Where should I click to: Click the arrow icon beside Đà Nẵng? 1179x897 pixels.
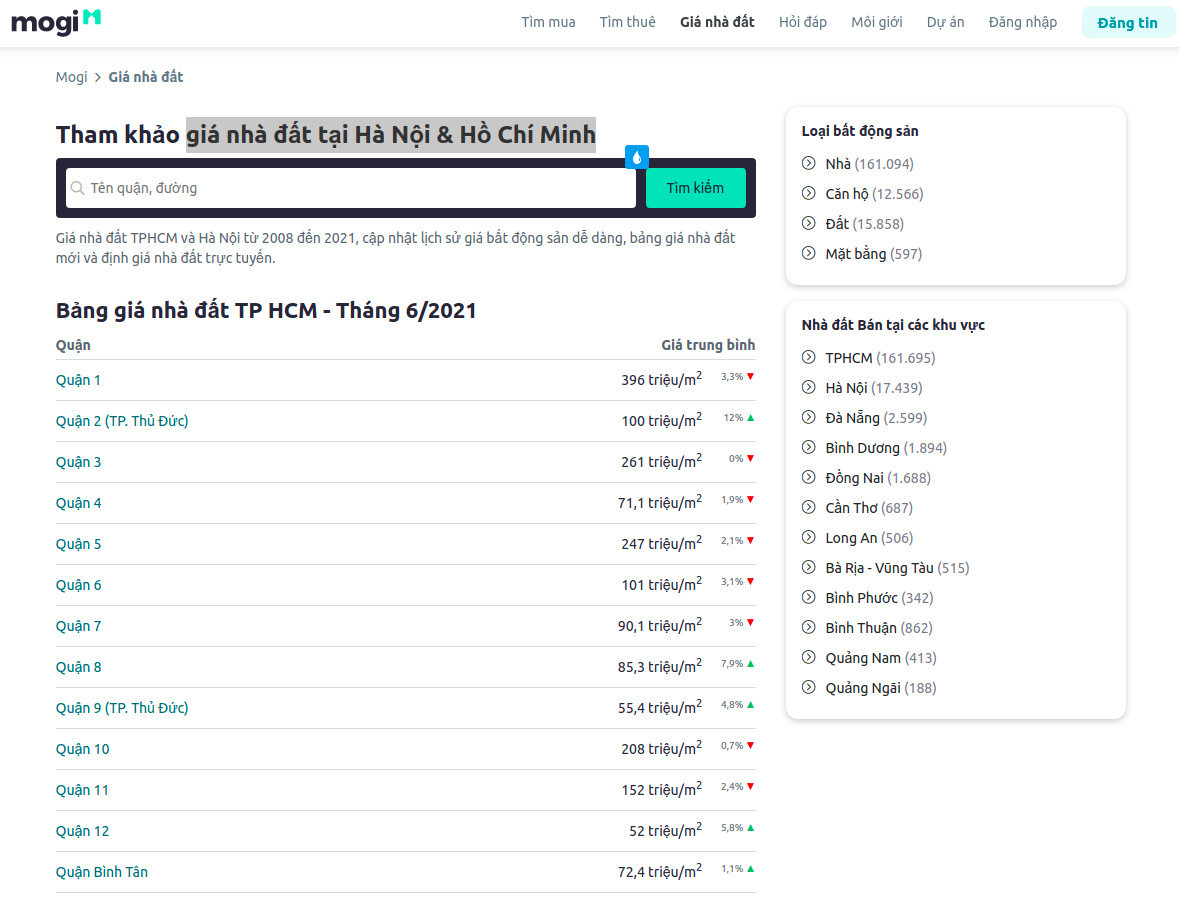808,417
